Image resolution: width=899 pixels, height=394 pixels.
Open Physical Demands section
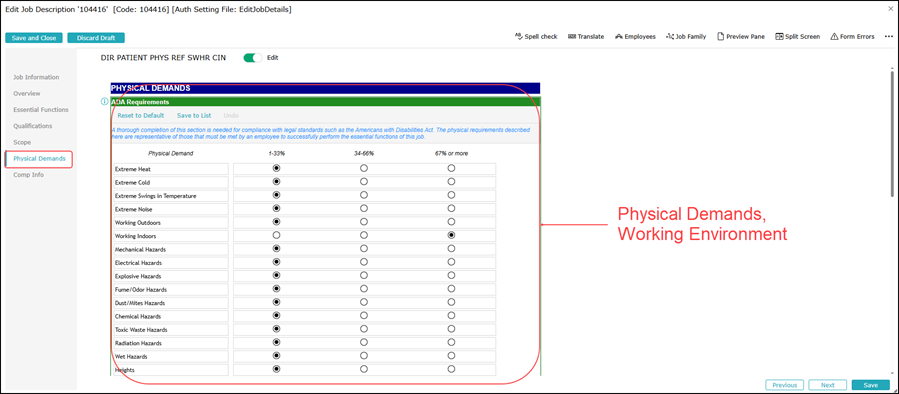(40, 158)
